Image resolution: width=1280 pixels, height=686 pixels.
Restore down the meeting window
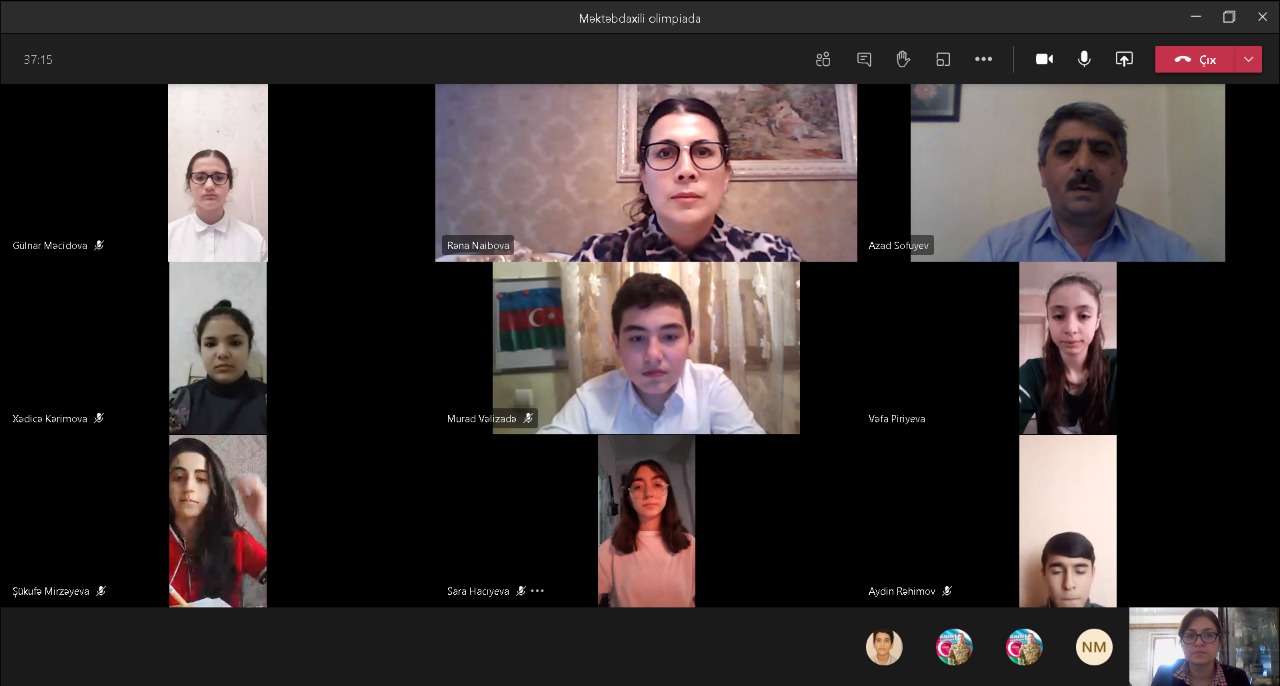1229,17
